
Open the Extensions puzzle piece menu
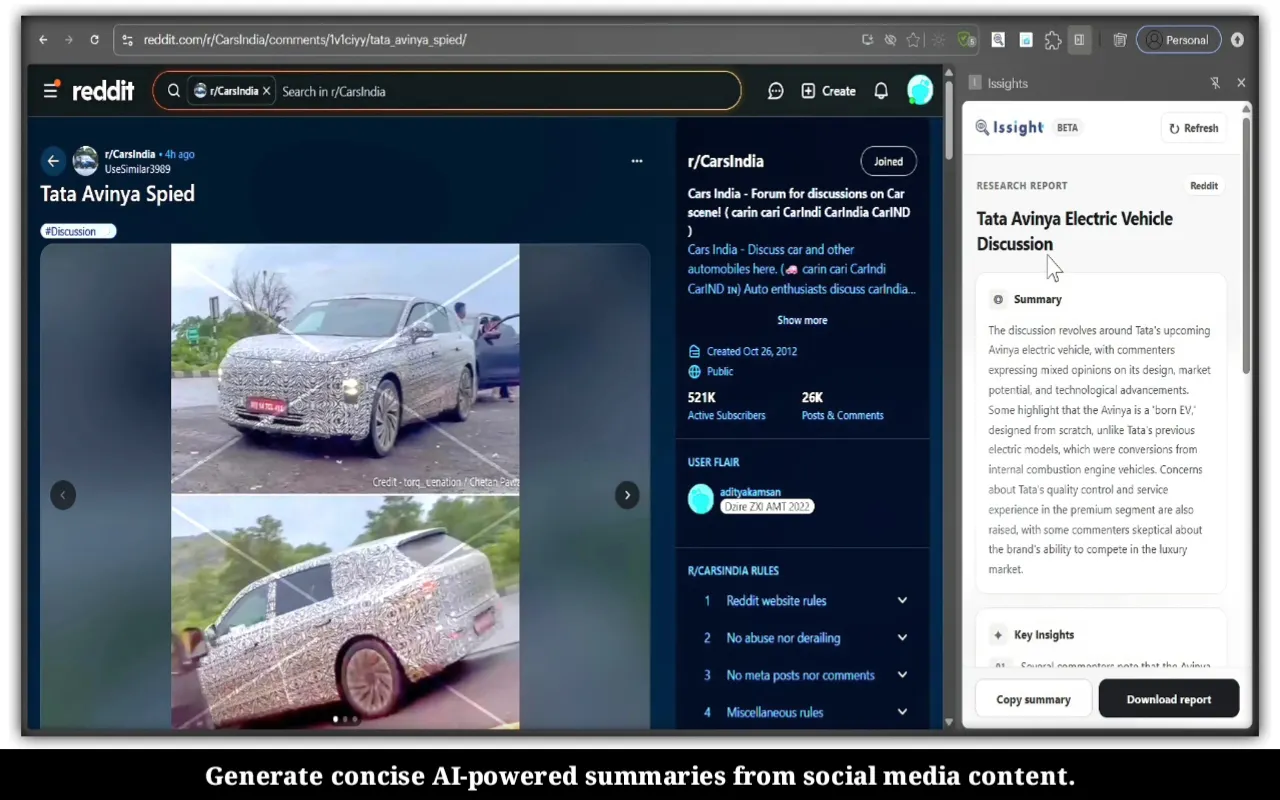click(x=1052, y=40)
